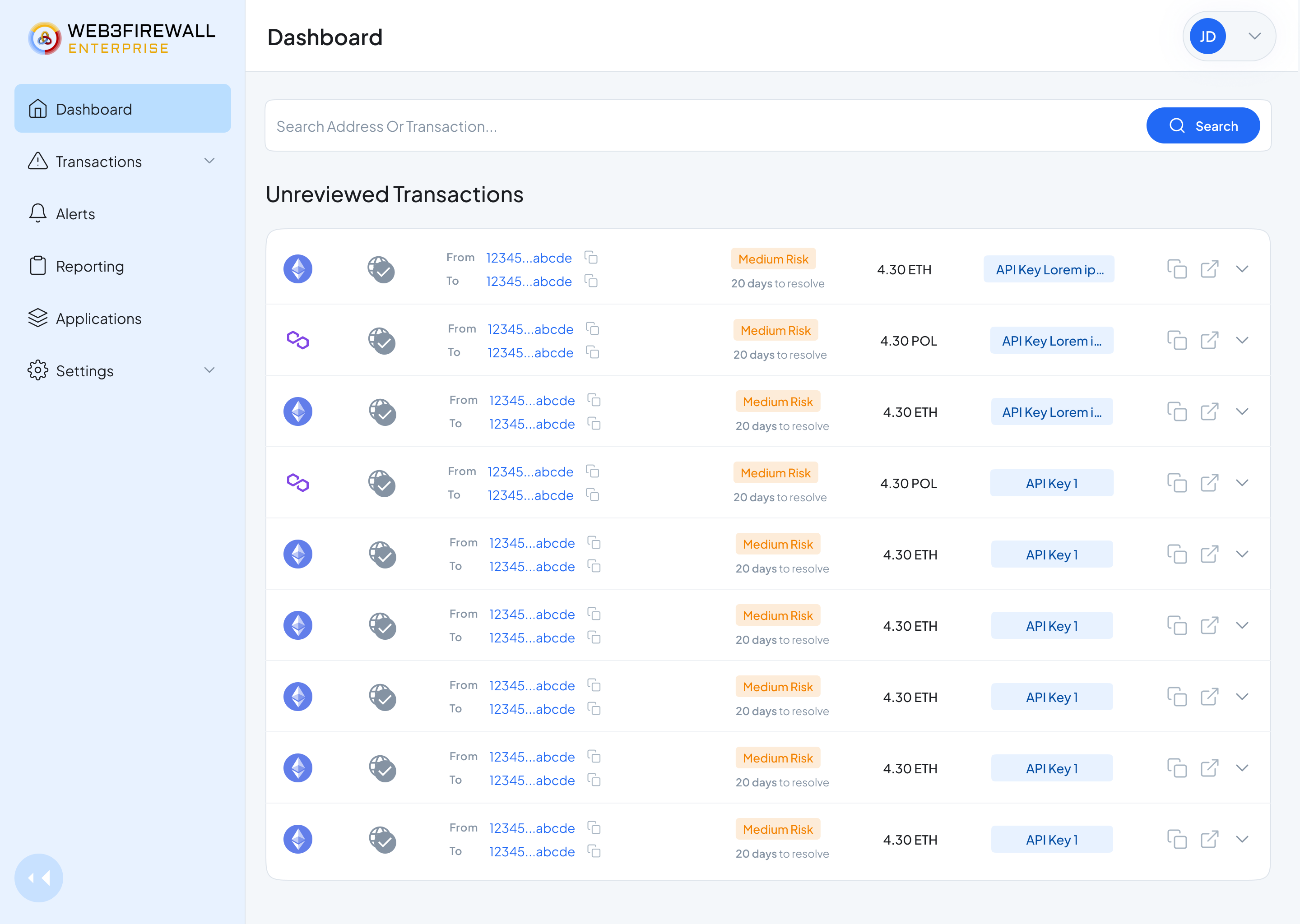Open the From address in the API Key Lorem ip... row
Viewport: 1300px width, 924px height.
coord(529,258)
